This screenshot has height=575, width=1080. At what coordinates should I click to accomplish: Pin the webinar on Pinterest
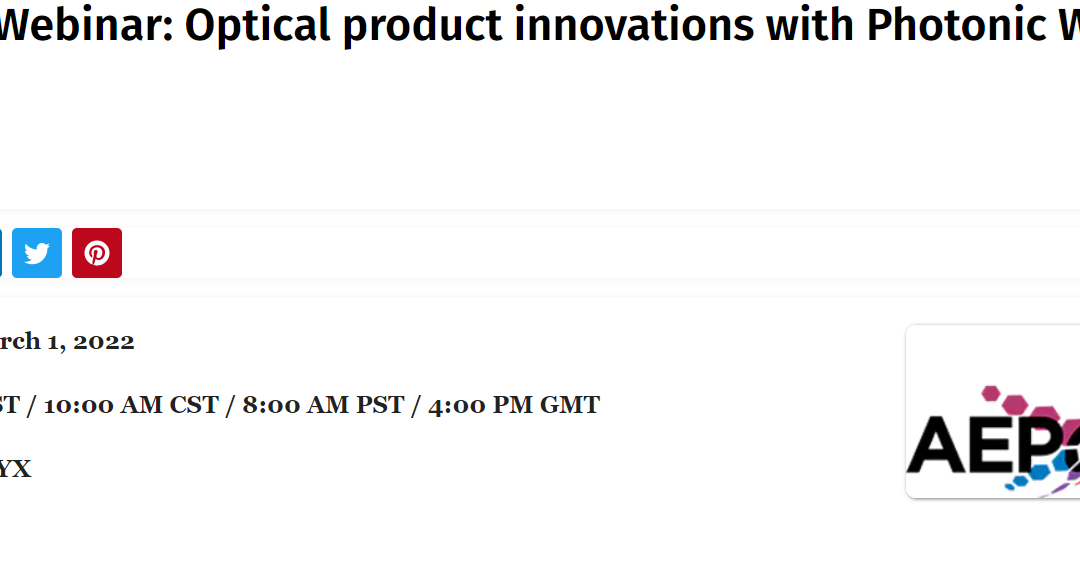point(97,253)
